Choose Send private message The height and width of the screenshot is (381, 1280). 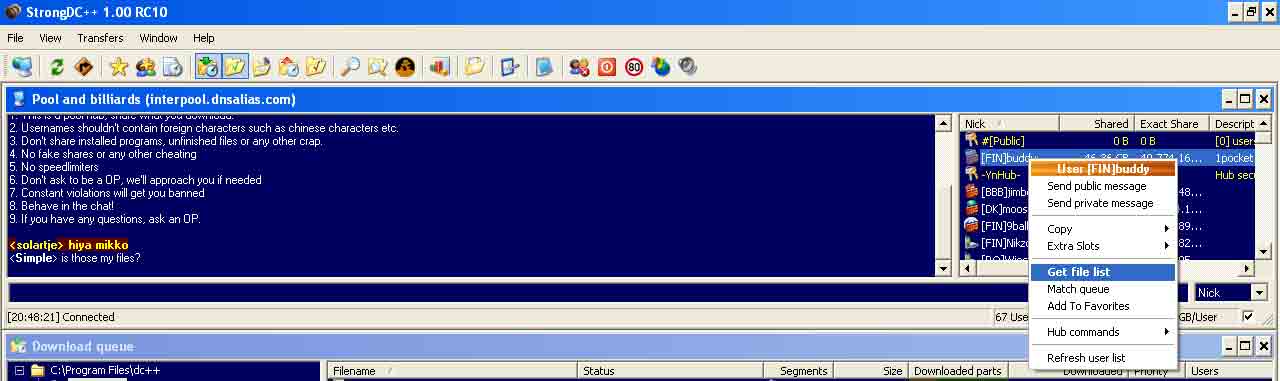pos(1100,203)
